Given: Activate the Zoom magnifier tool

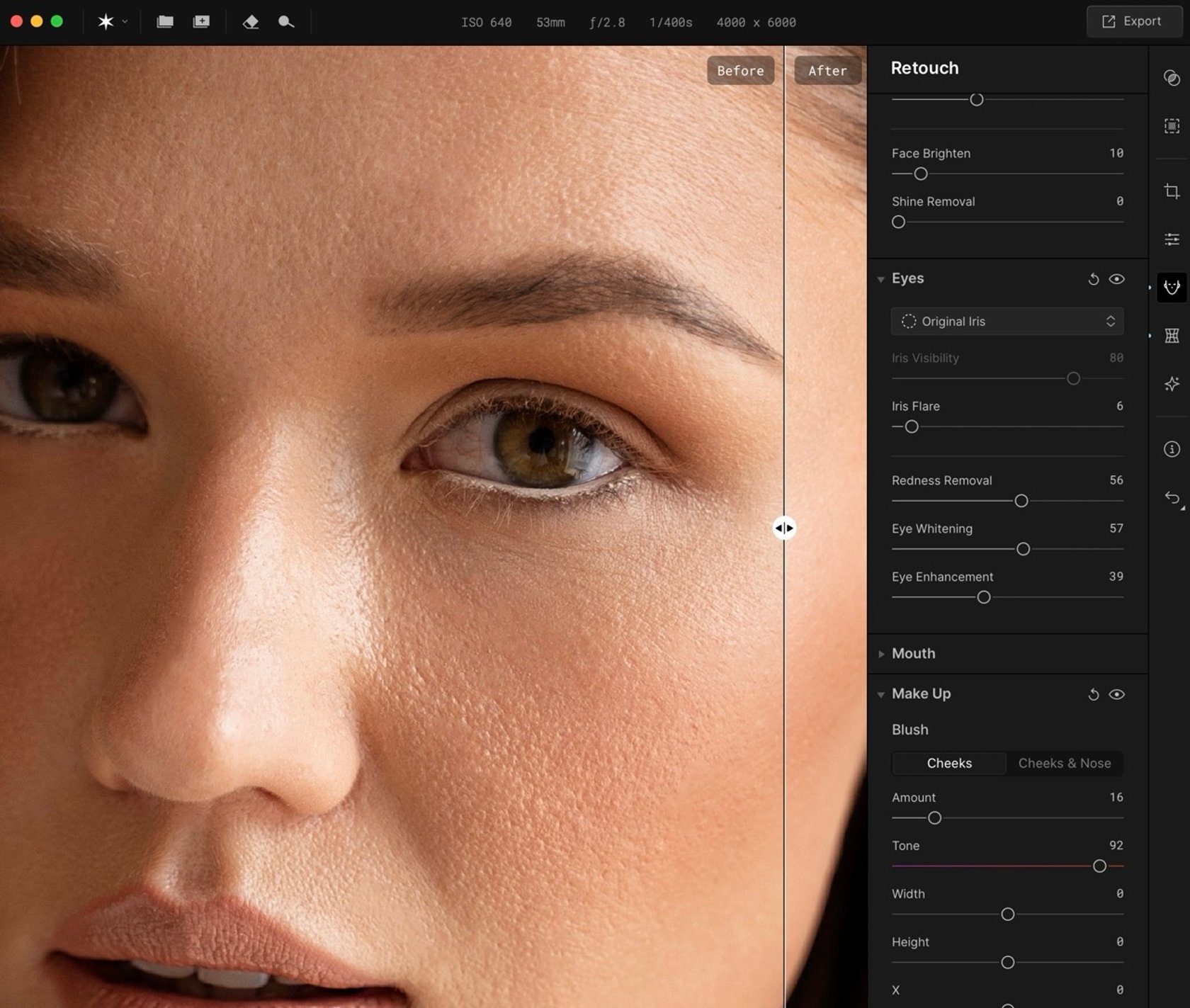Looking at the screenshot, I should 286,22.
